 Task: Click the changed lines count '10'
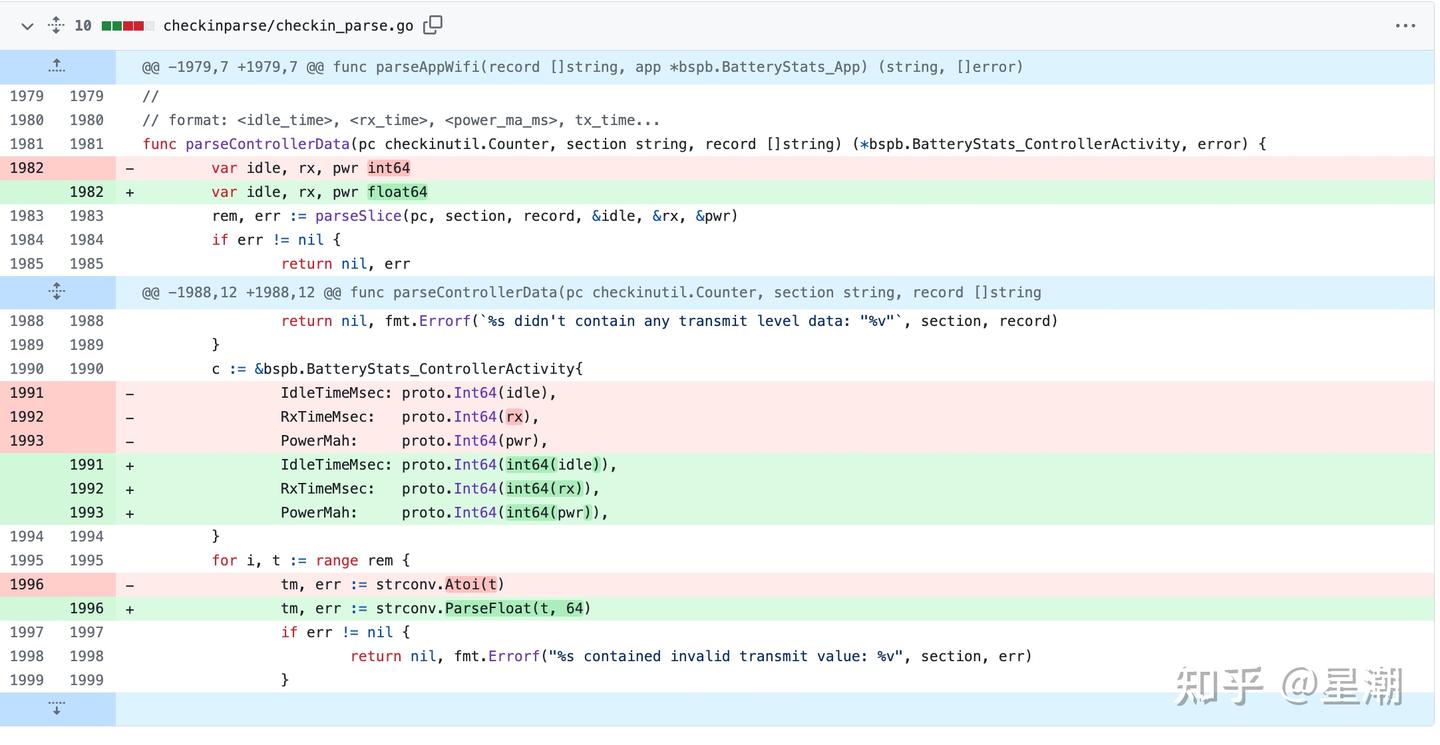(83, 26)
